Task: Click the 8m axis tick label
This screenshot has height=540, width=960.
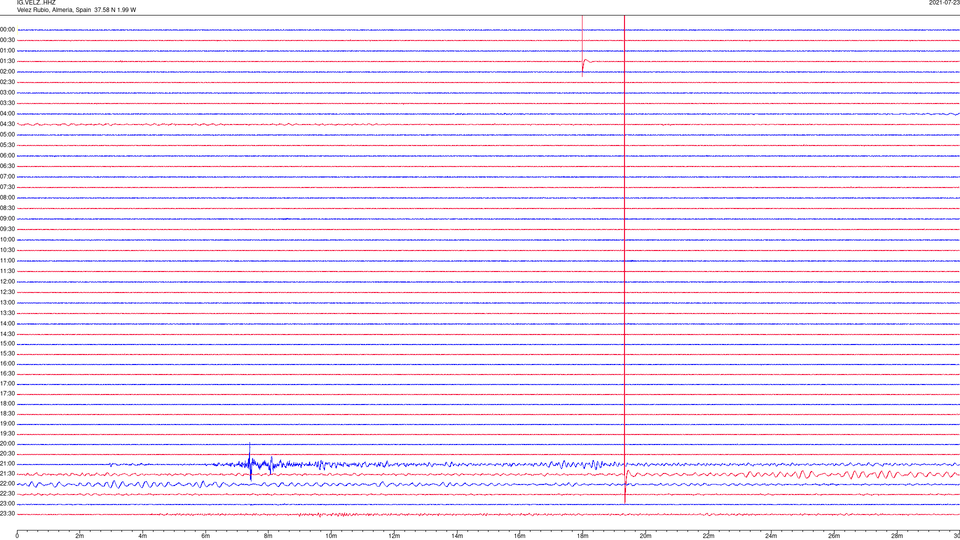Action: 268,536
